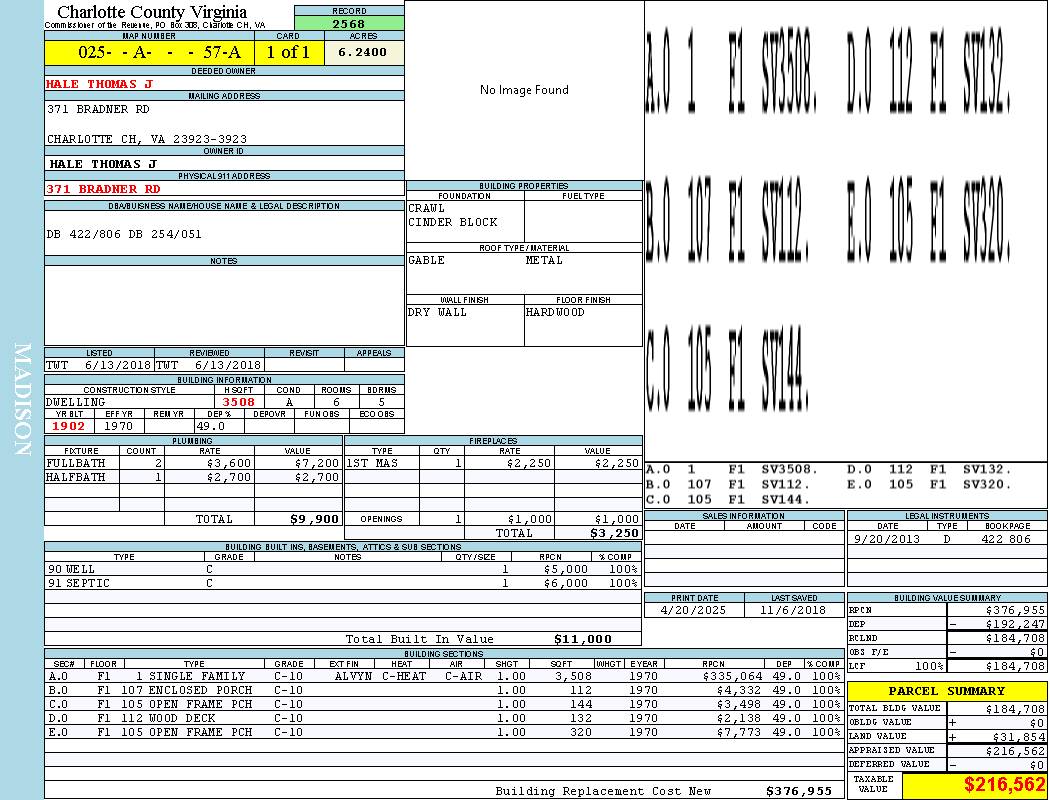Click the PARCEL SUMMARY yellow header
Viewport: 1050px width, 800px height.
point(947,691)
